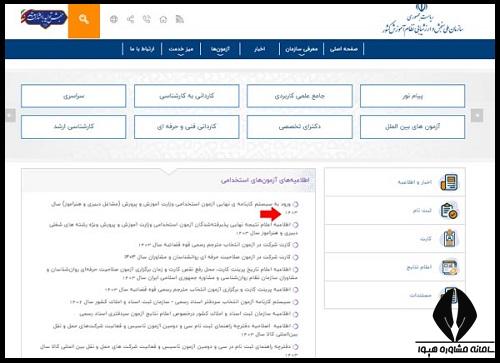500x363 pixels.
Task: Click the registration clipboard checkmark icon
Action: (x=449, y=210)
